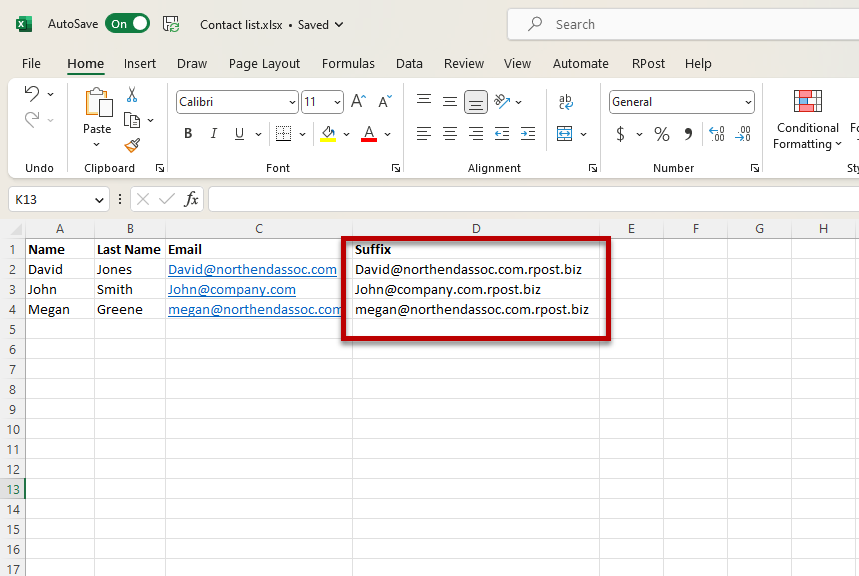Toggle Italic formatting

[213, 134]
